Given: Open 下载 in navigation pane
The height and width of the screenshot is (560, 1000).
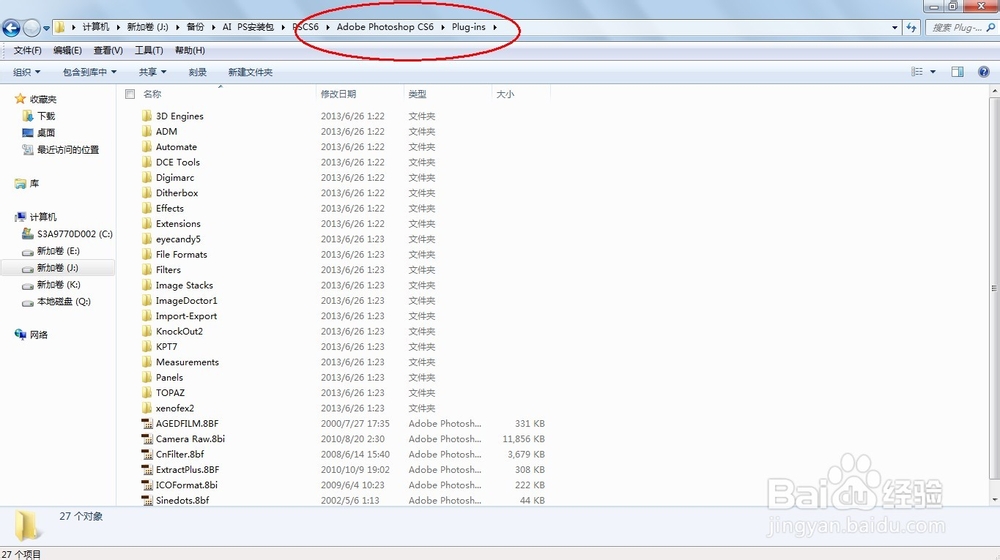Looking at the screenshot, I should (x=46, y=116).
